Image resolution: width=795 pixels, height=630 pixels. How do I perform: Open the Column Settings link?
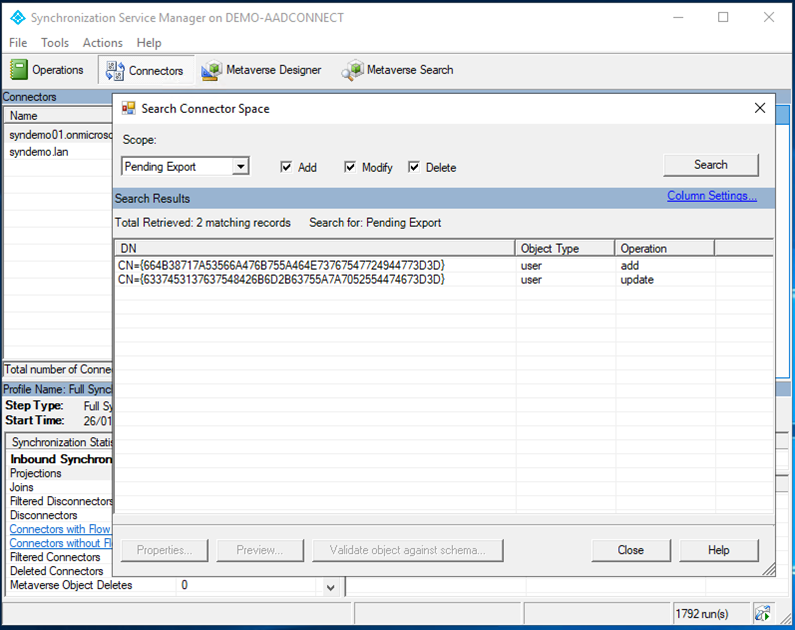coord(711,196)
